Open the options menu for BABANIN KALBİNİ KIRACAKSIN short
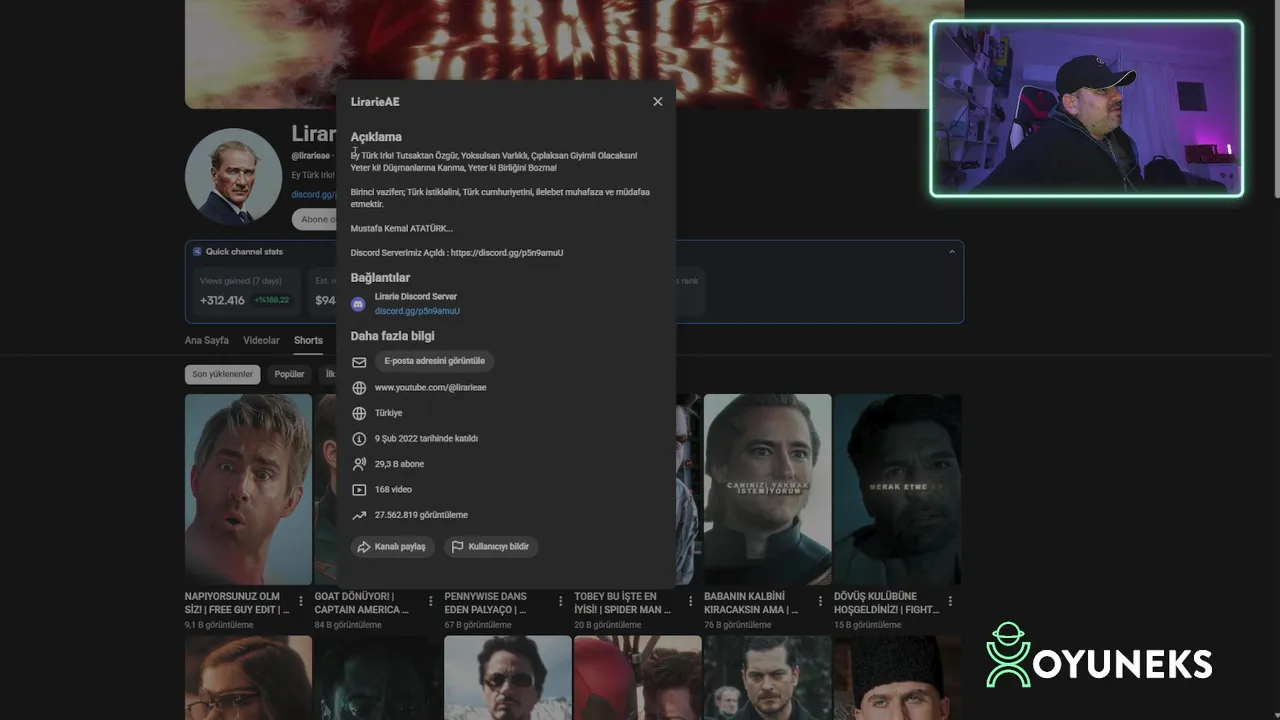1280x720 pixels. coord(820,602)
